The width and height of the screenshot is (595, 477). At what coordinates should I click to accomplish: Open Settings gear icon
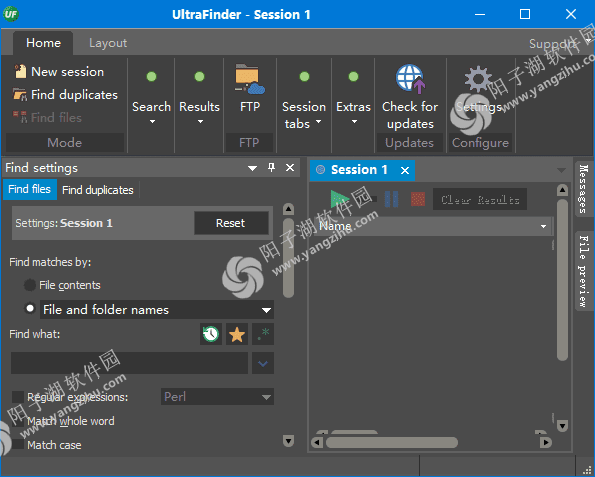tap(478, 79)
